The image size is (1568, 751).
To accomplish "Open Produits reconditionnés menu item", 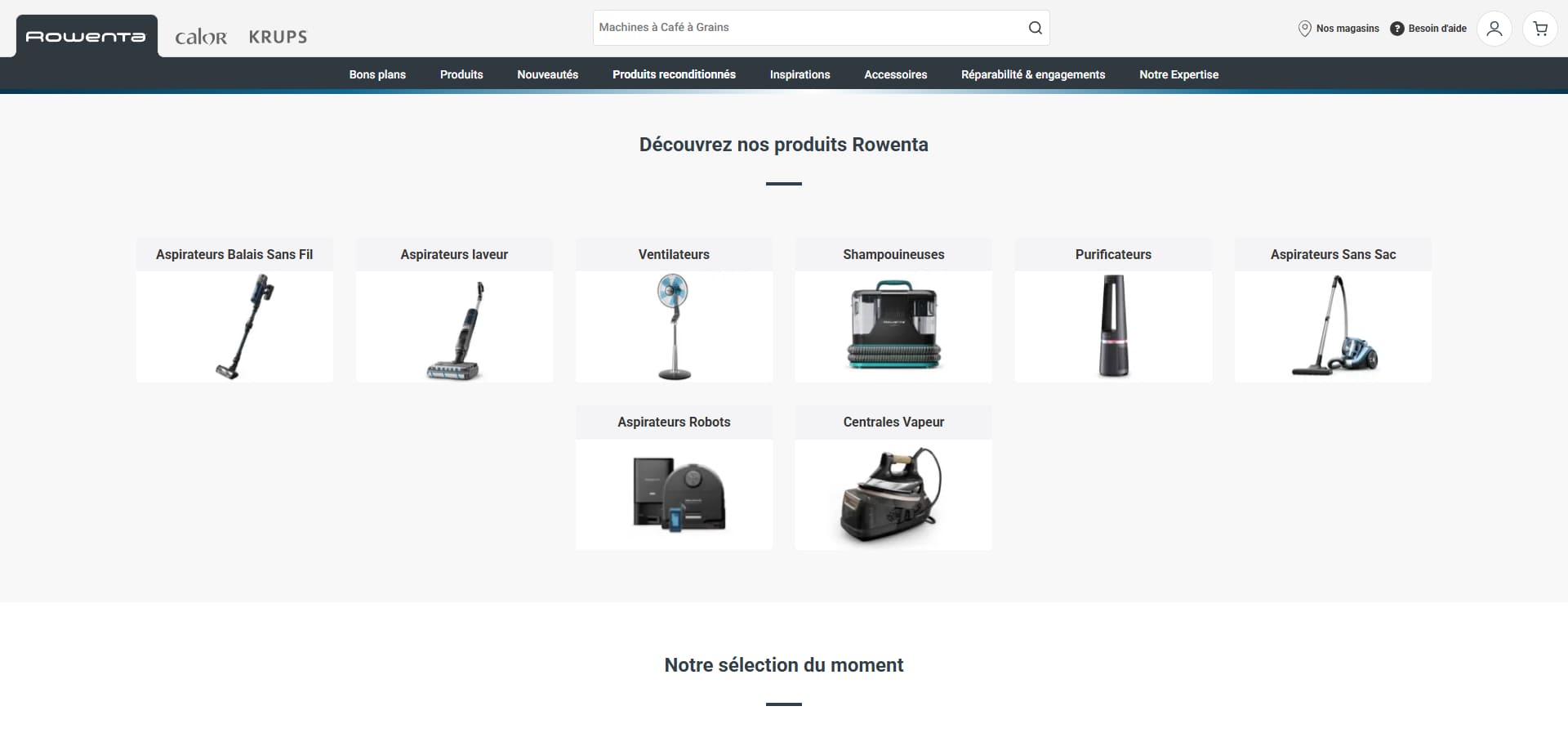I will tap(674, 74).
